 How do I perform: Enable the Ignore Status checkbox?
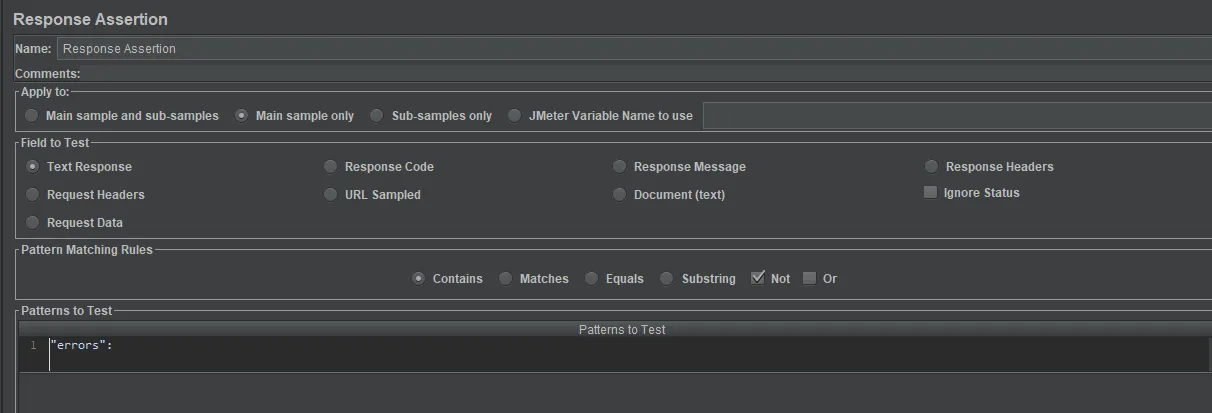tap(931, 193)
